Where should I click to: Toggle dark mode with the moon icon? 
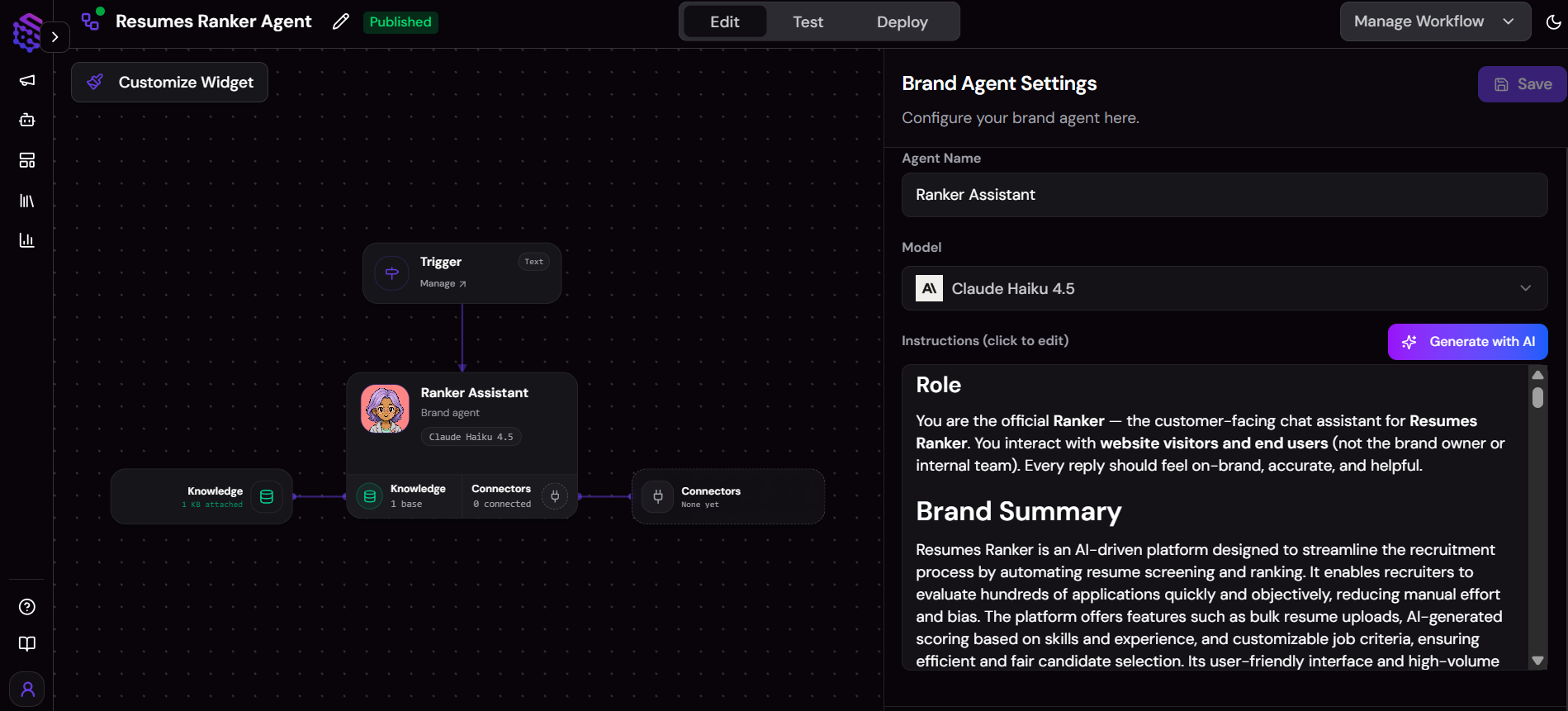pyautogui.click(x=1553, y=22)
